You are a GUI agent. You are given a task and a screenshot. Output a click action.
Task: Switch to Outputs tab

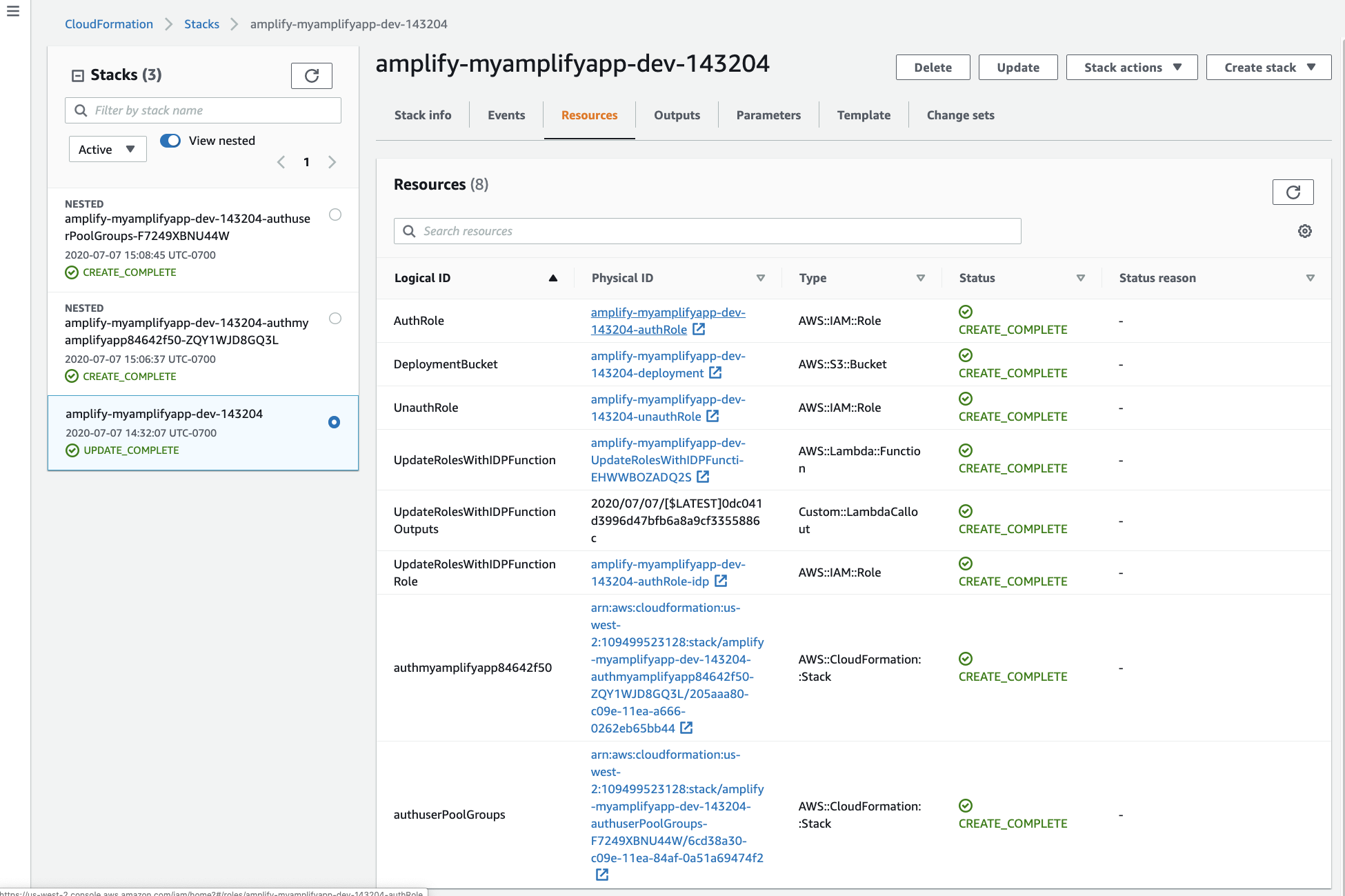[x=677, y=115]
